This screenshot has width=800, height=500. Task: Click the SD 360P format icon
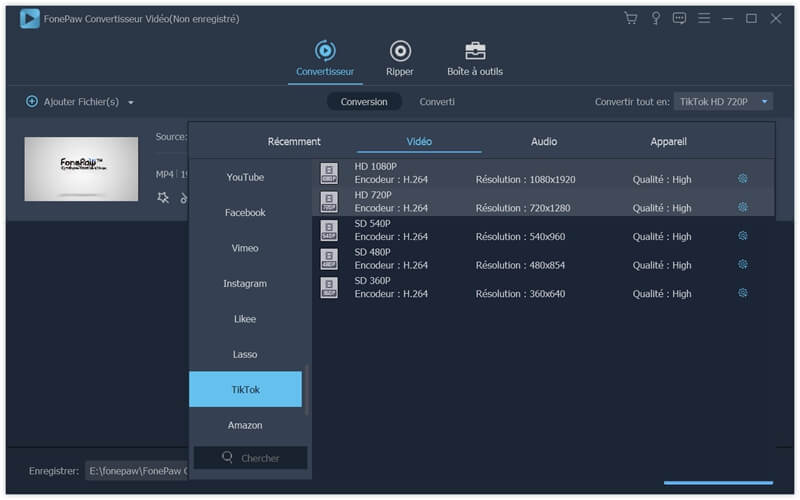pos(329,287)
